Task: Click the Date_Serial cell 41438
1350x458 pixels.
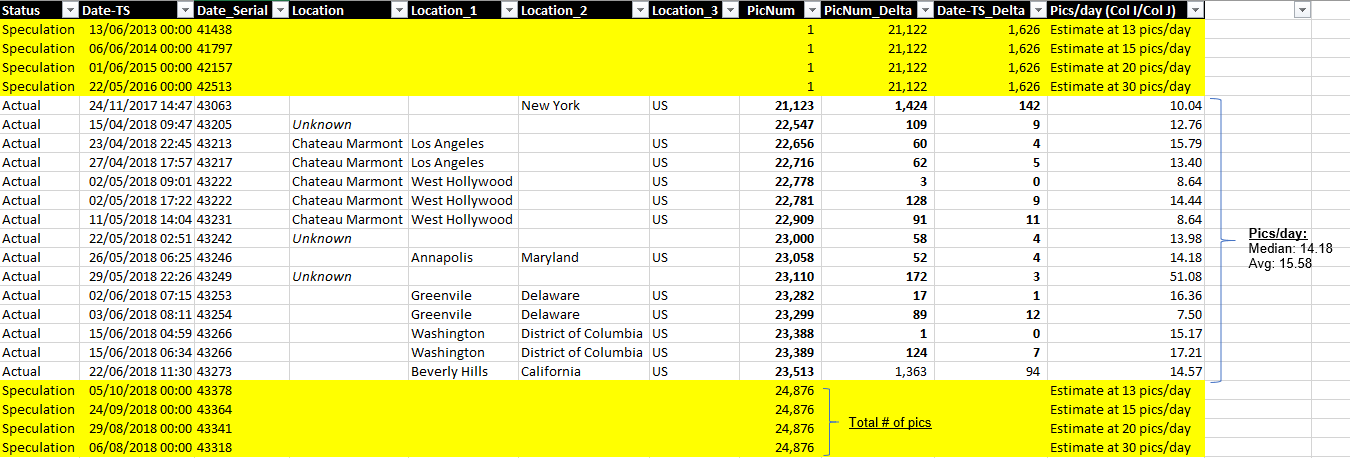Action: [x=241, y=29]
